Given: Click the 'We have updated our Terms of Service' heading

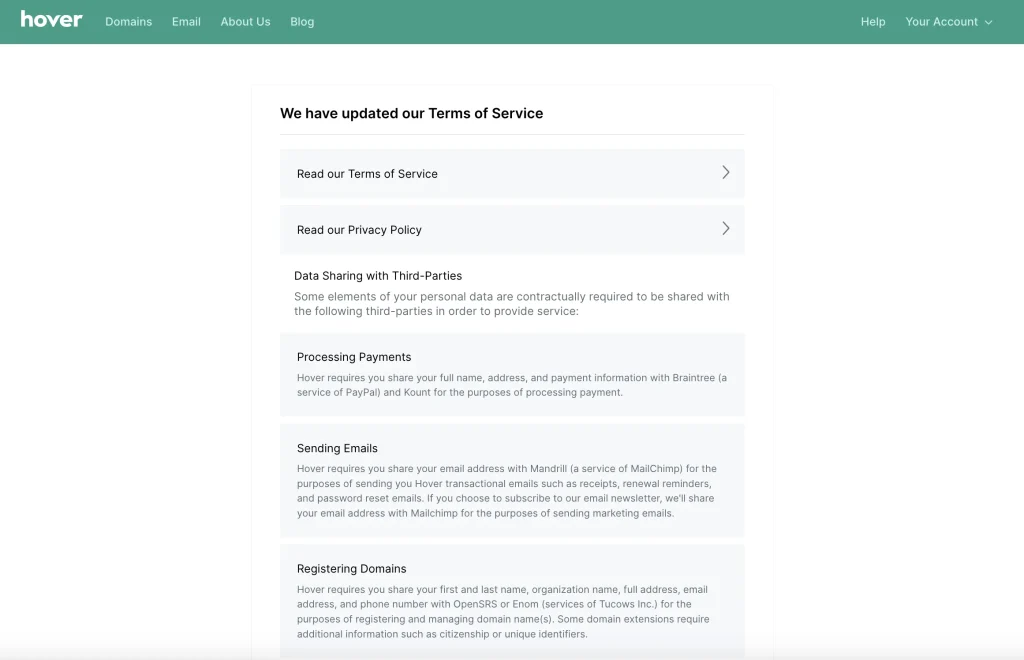Looking at the screenshot, I should coord(411,113).
